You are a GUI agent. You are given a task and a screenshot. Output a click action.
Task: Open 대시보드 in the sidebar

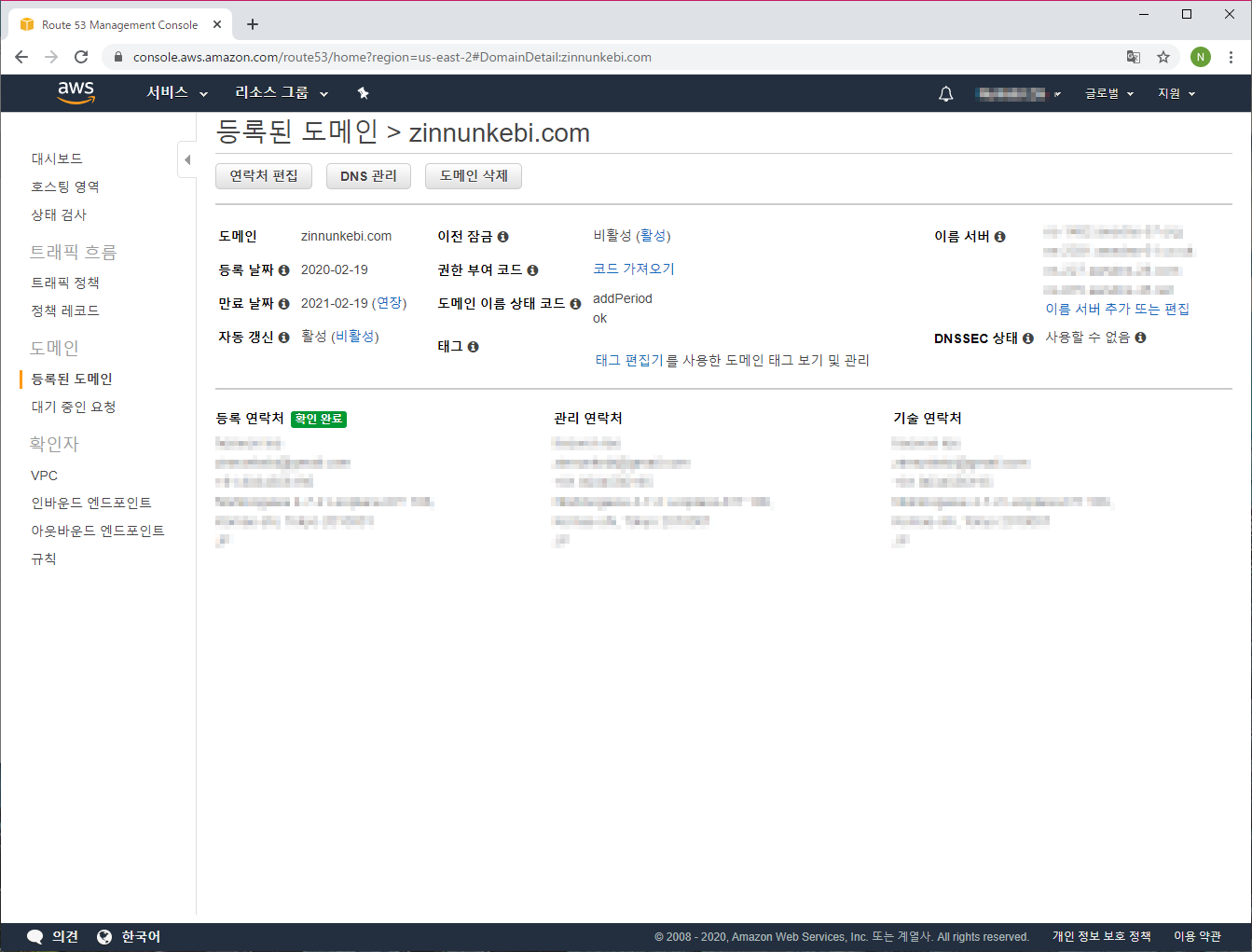click(x=57, y=159)
